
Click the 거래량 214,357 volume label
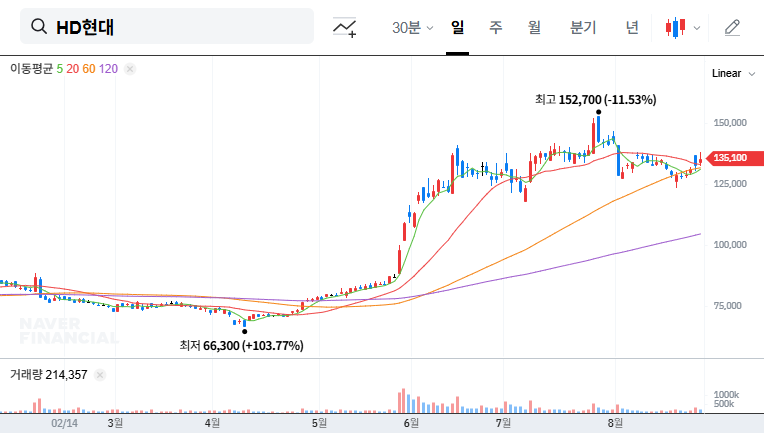point(49,375)
